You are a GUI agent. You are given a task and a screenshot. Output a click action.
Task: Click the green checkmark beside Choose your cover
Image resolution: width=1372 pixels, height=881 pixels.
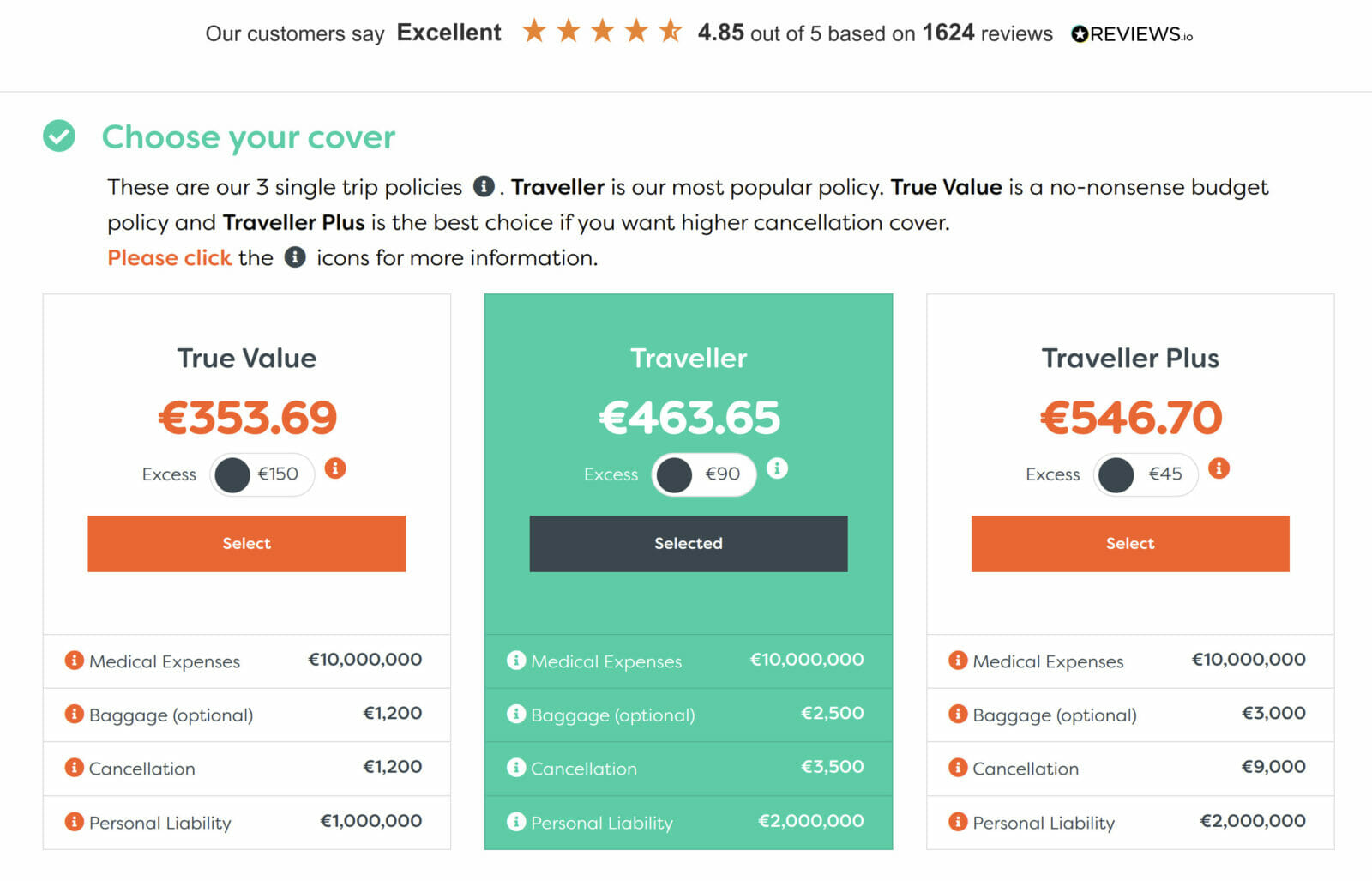[58, 136]
